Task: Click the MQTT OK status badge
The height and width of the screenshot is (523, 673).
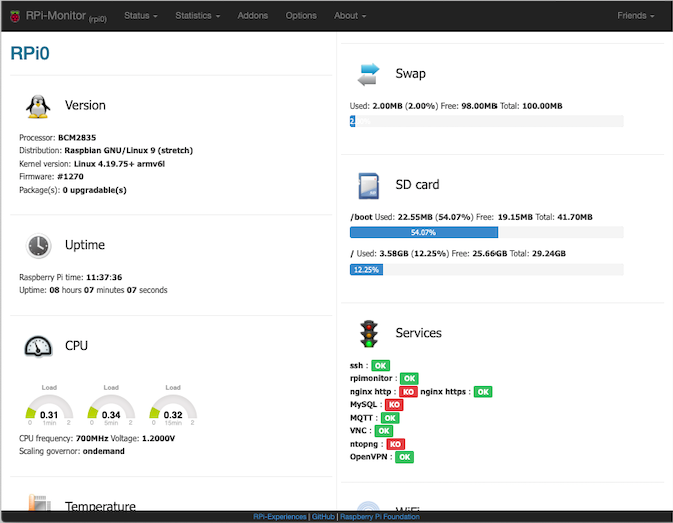Action: coord(390,418)
